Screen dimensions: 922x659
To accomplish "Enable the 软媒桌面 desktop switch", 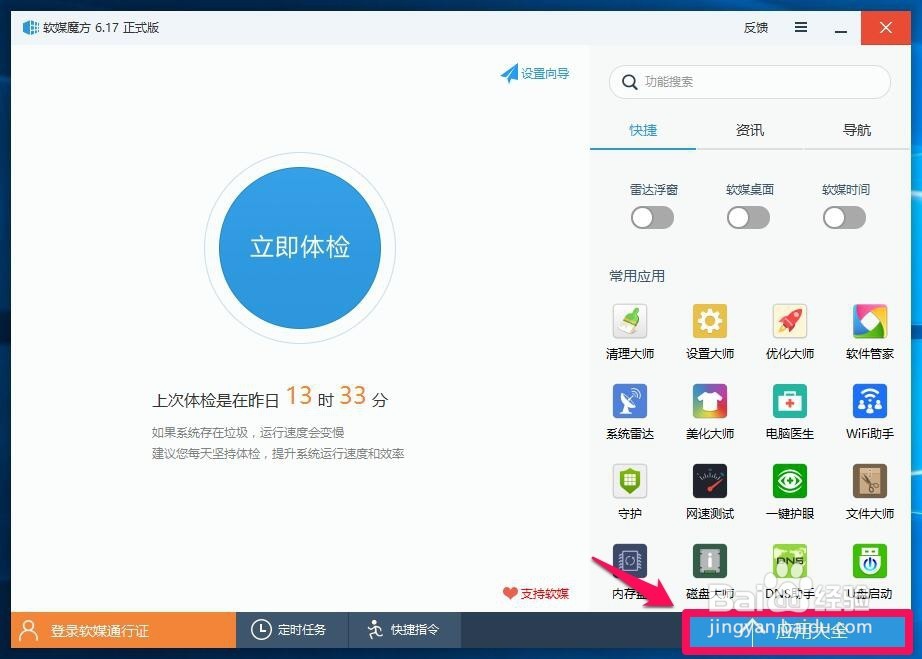I will pyautogui.click(x=747, y=217).
